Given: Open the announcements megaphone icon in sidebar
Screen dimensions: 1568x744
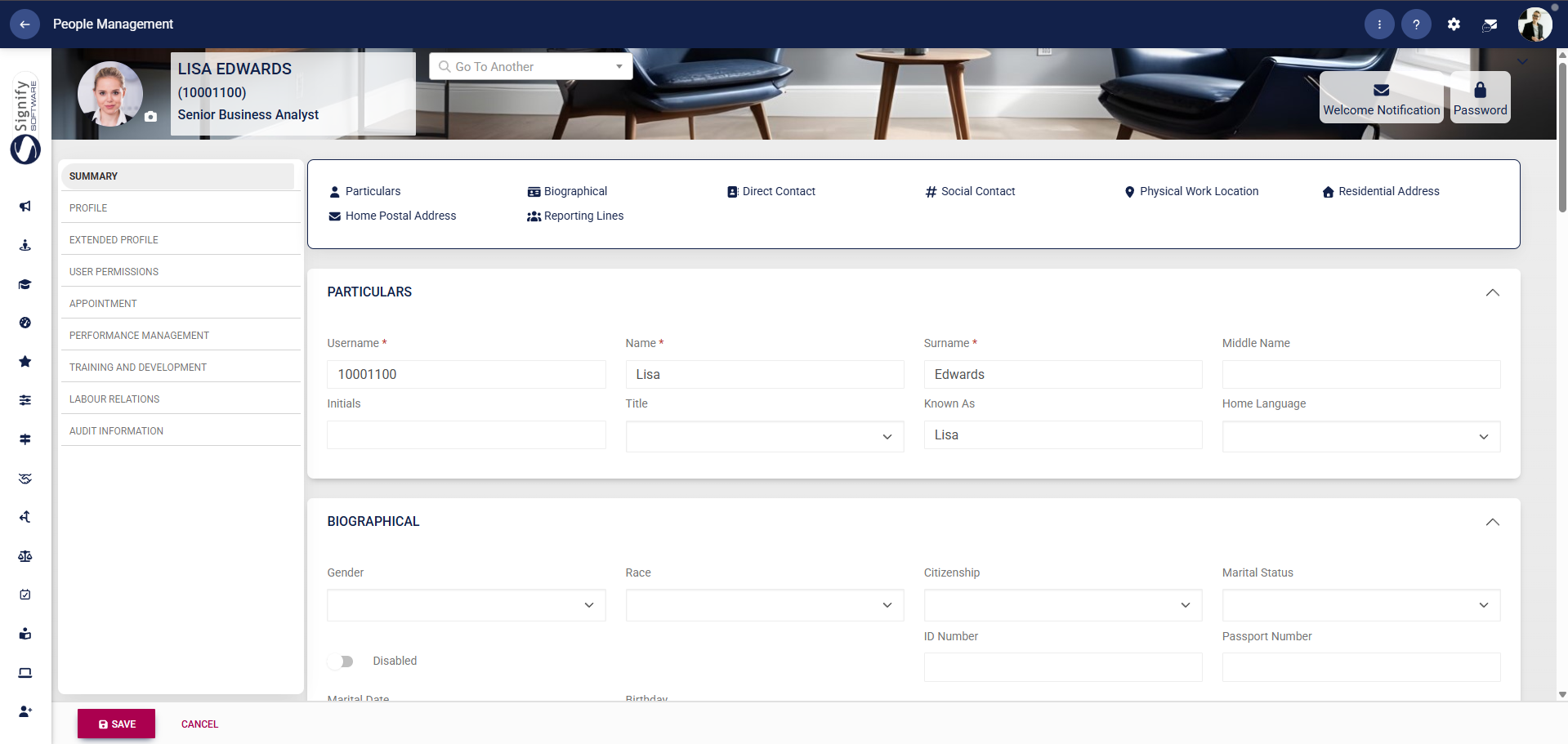Looking at the screenshot, I should point(25,206).
